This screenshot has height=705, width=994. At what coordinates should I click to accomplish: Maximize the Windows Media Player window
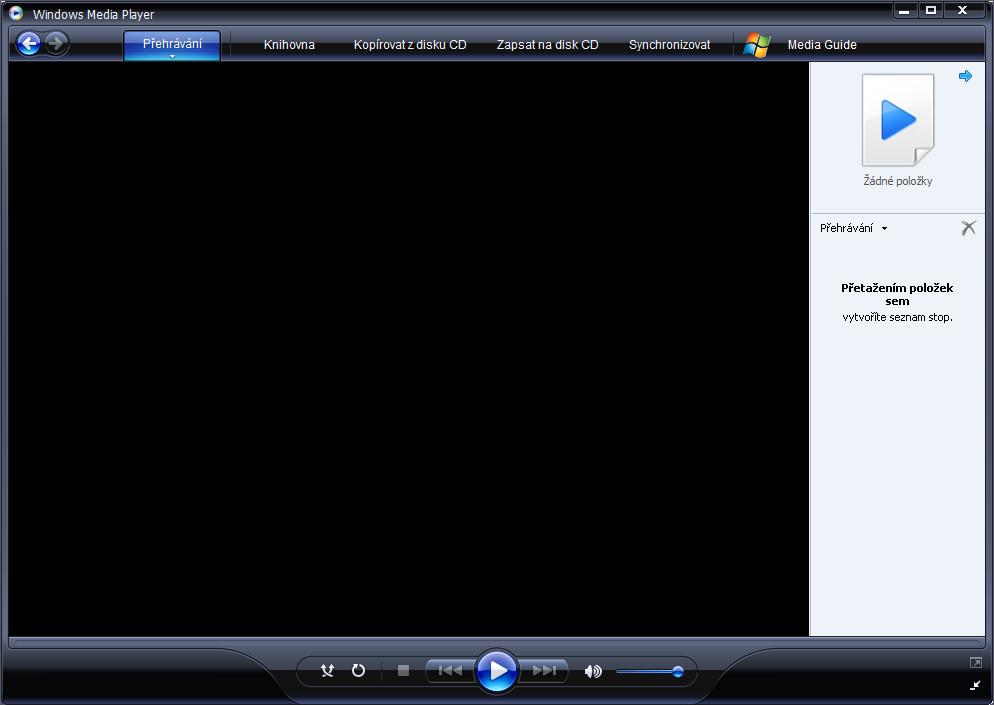[x=931, y=10]
